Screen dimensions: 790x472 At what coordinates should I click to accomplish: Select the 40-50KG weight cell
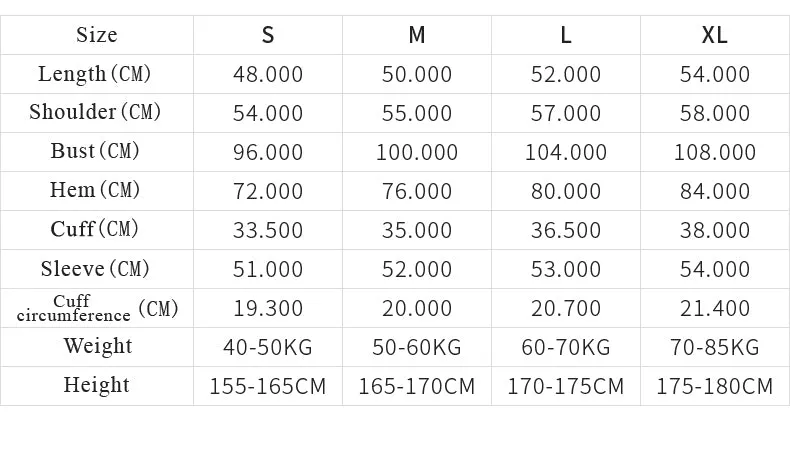[268, 347]
